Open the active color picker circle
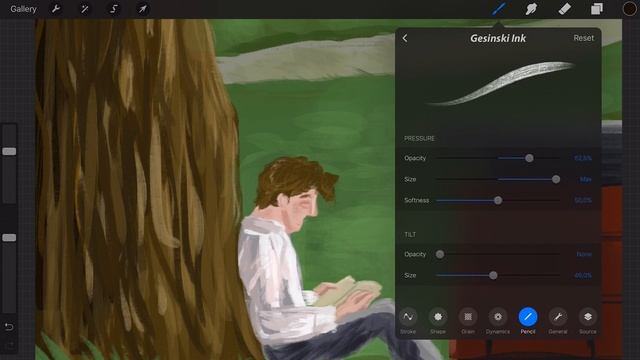Screen dimensions: 640x360 pyautogui.click(x=629, y=9)
